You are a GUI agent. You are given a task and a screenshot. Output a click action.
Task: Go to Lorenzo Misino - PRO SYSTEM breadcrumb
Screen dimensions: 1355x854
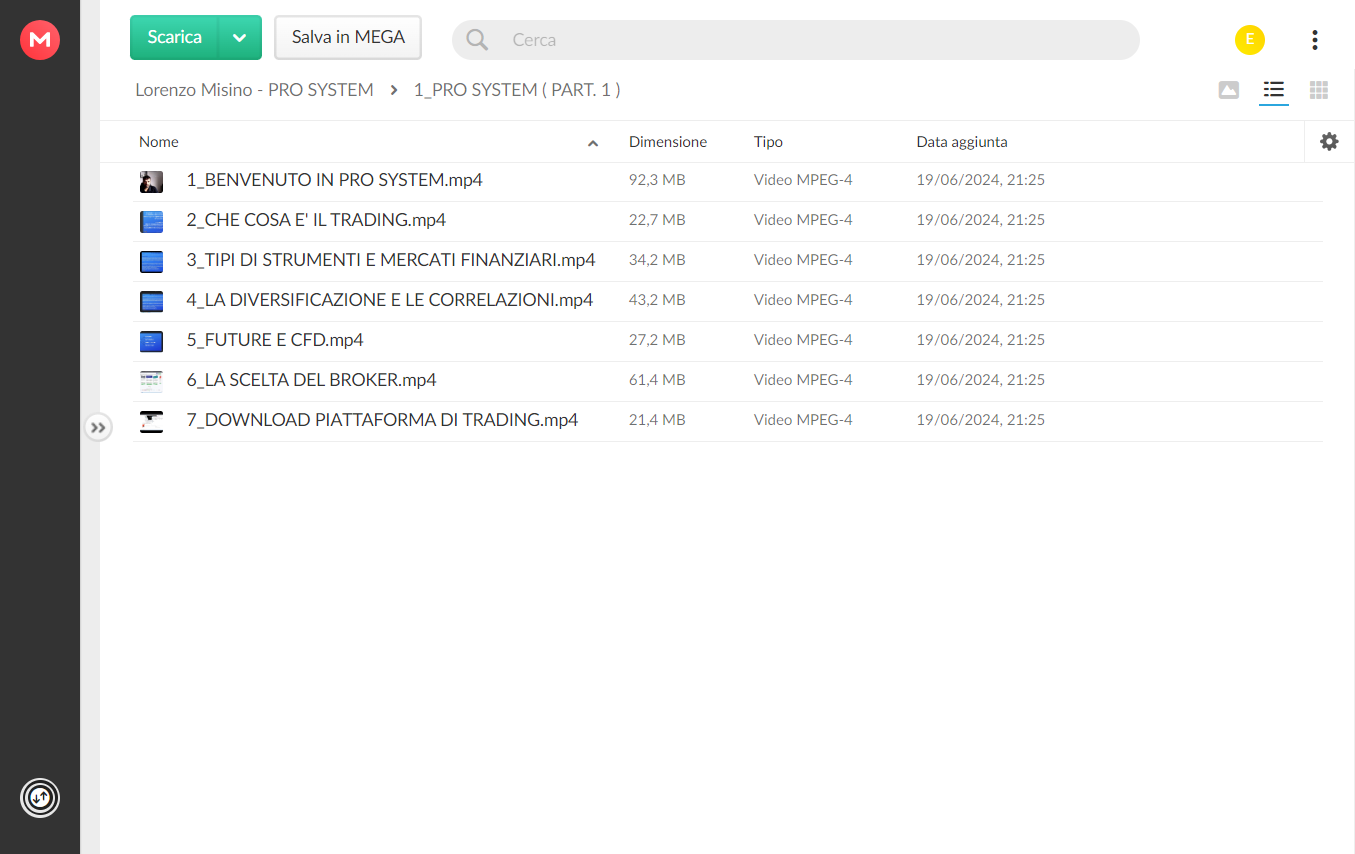tap(254, 90)
